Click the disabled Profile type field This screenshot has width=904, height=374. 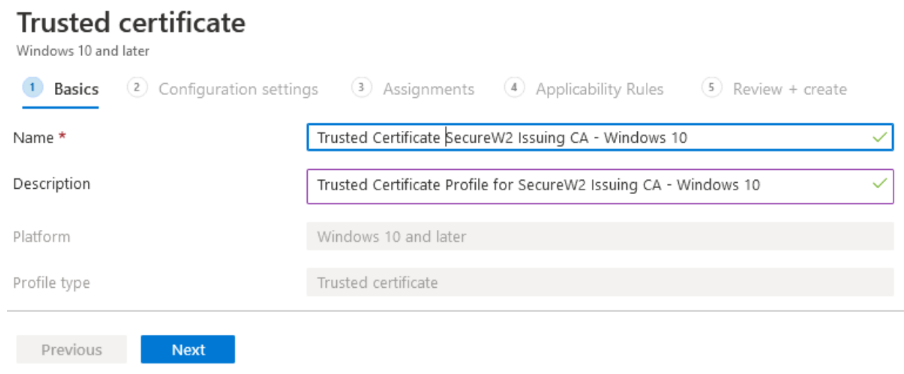[x=600, y=282]
